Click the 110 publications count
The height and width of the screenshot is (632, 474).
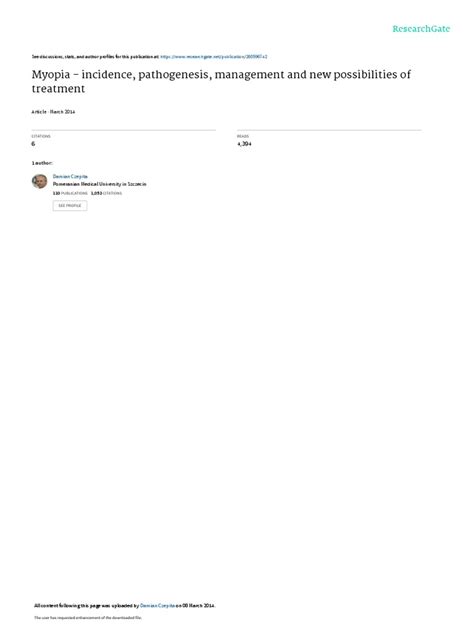coord(70,193)
